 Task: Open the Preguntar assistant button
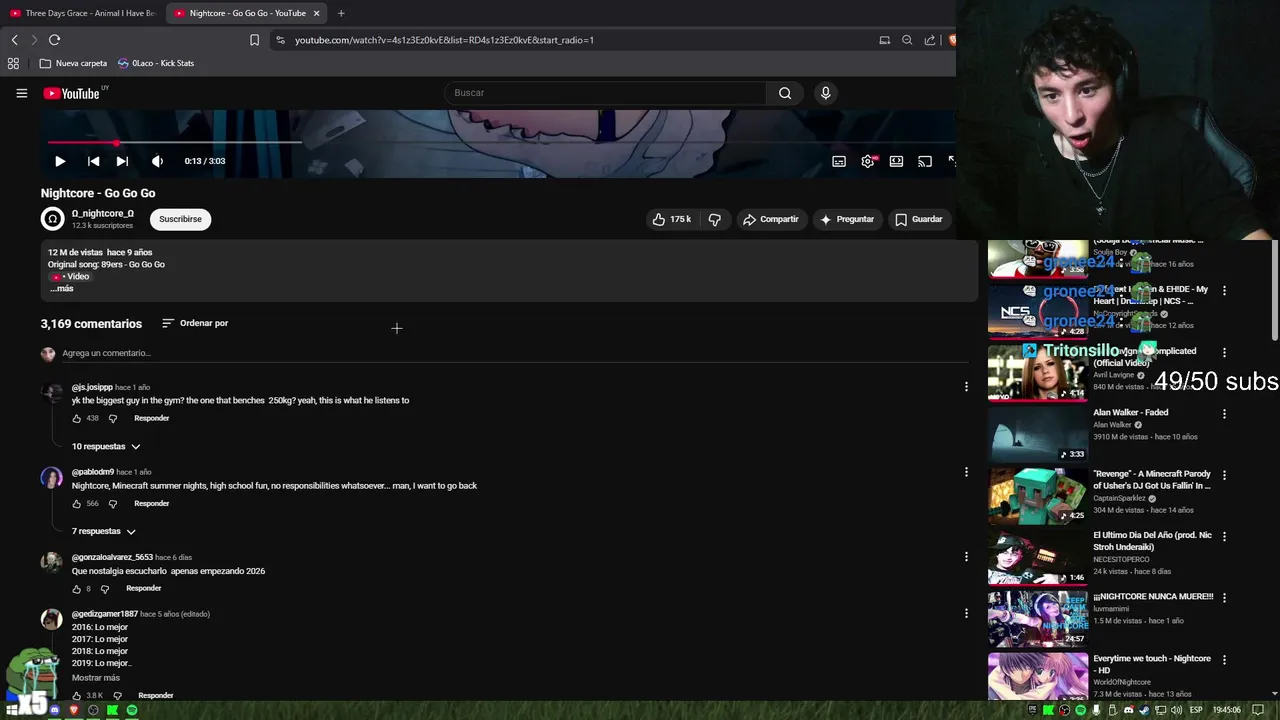point(847,219)
